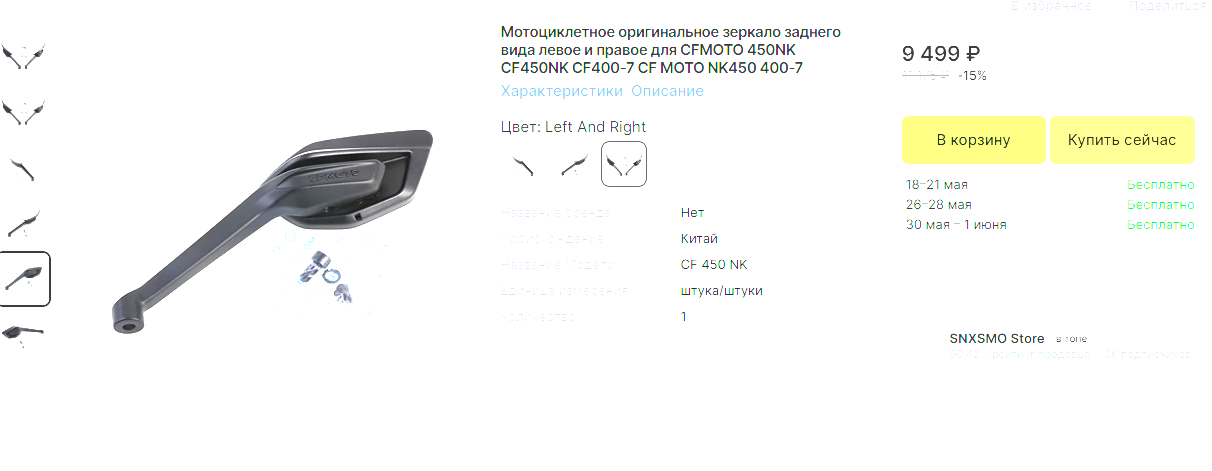
Task: Open the SNXSMO Store seller page
Action: [x=996, y=339]
